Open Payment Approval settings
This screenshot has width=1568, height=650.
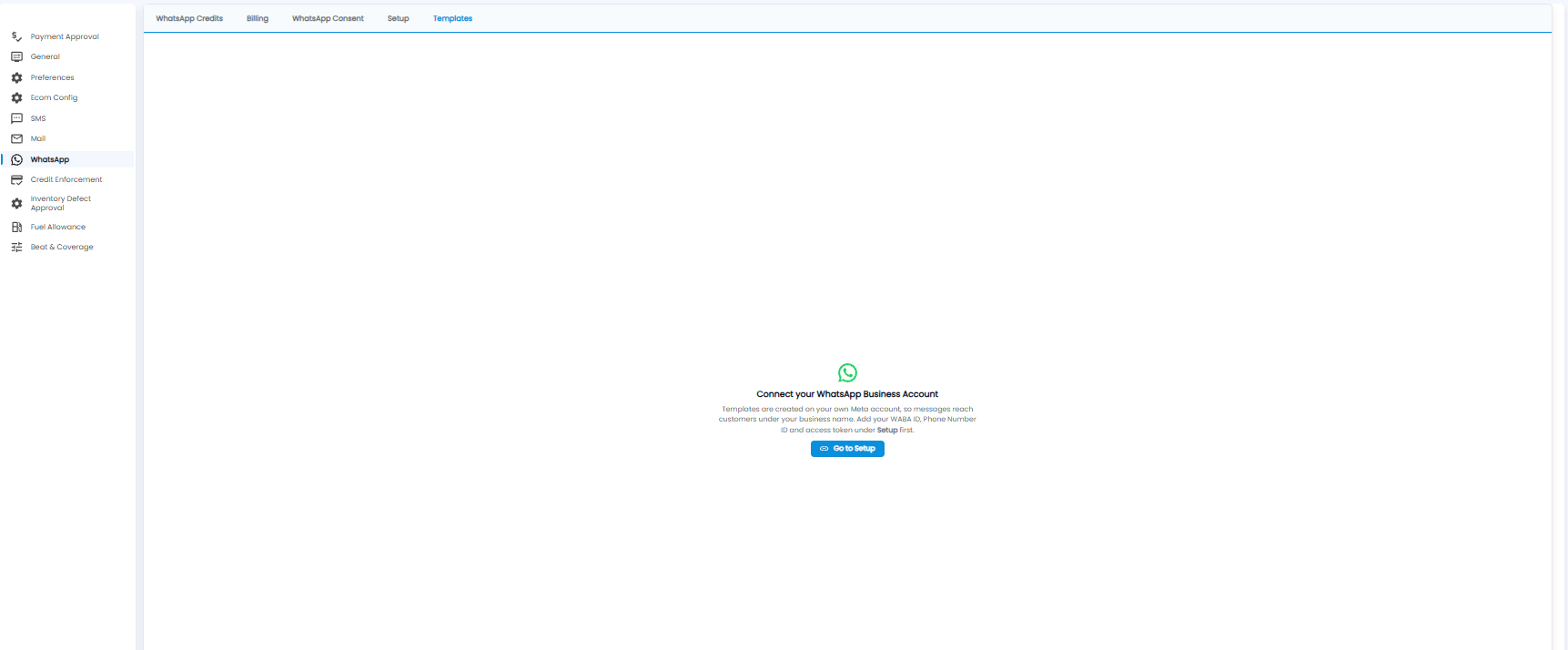click(65, 36)
